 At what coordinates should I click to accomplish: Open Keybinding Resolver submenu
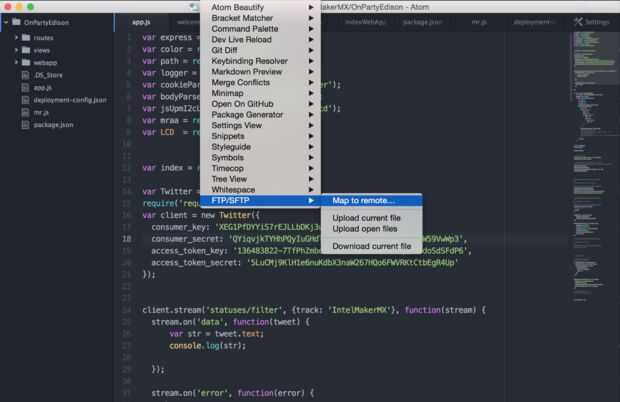(x=260, y=61)
